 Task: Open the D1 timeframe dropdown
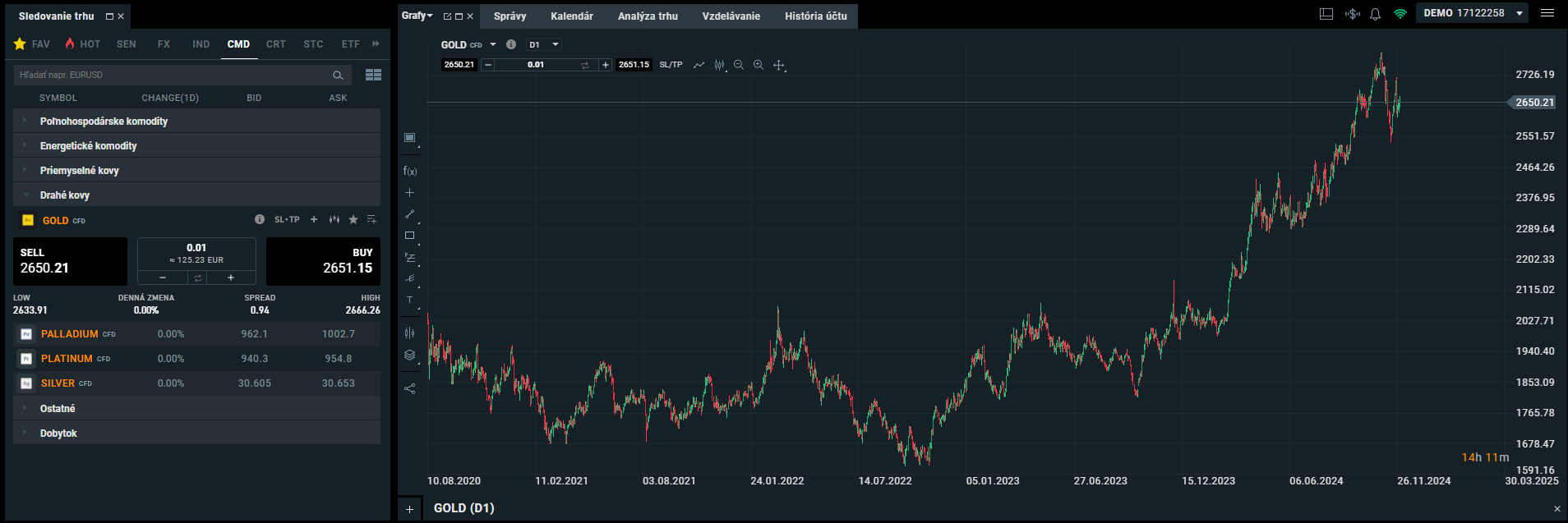point(544,45)
